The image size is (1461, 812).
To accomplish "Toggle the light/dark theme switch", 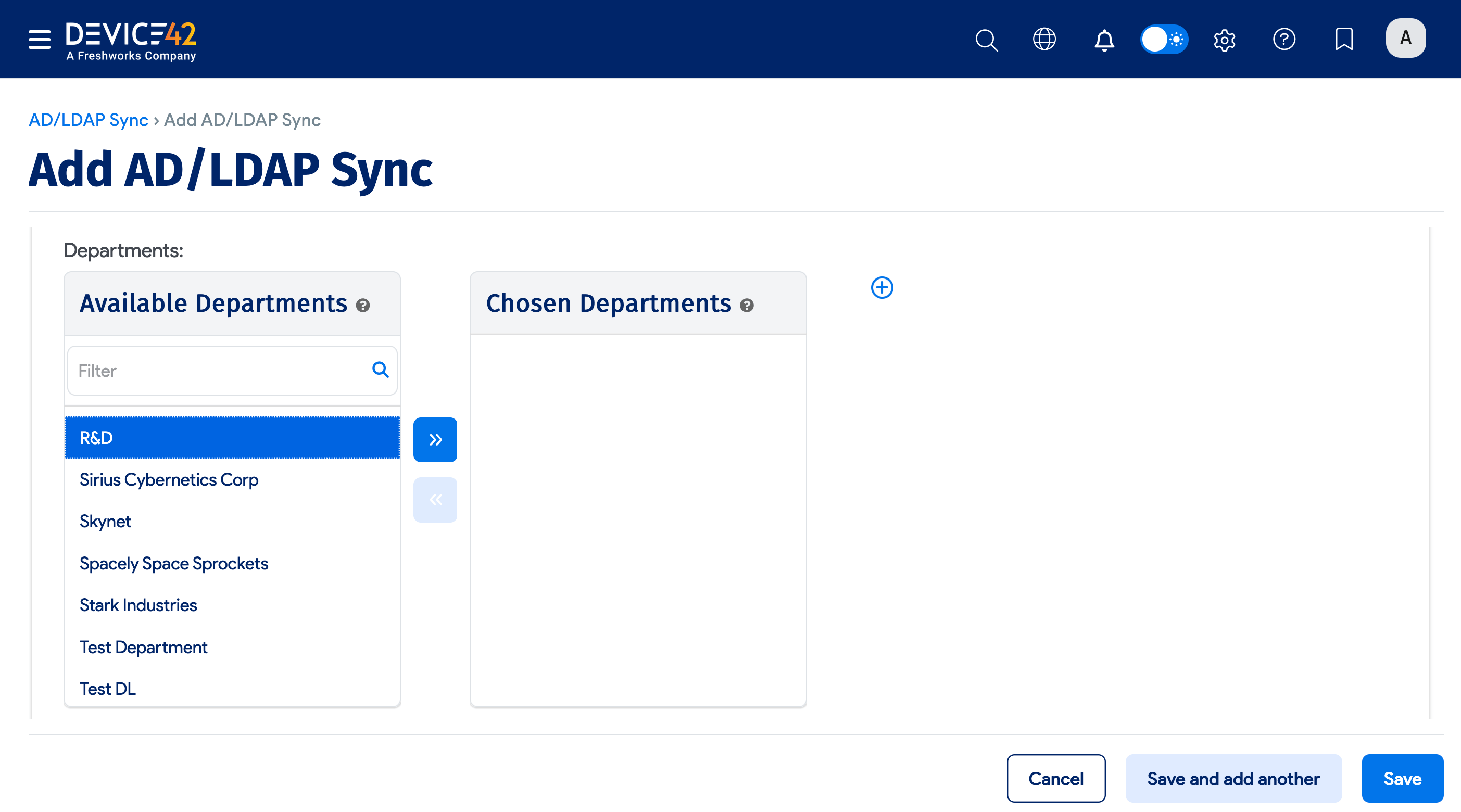I will point(1164,40).
